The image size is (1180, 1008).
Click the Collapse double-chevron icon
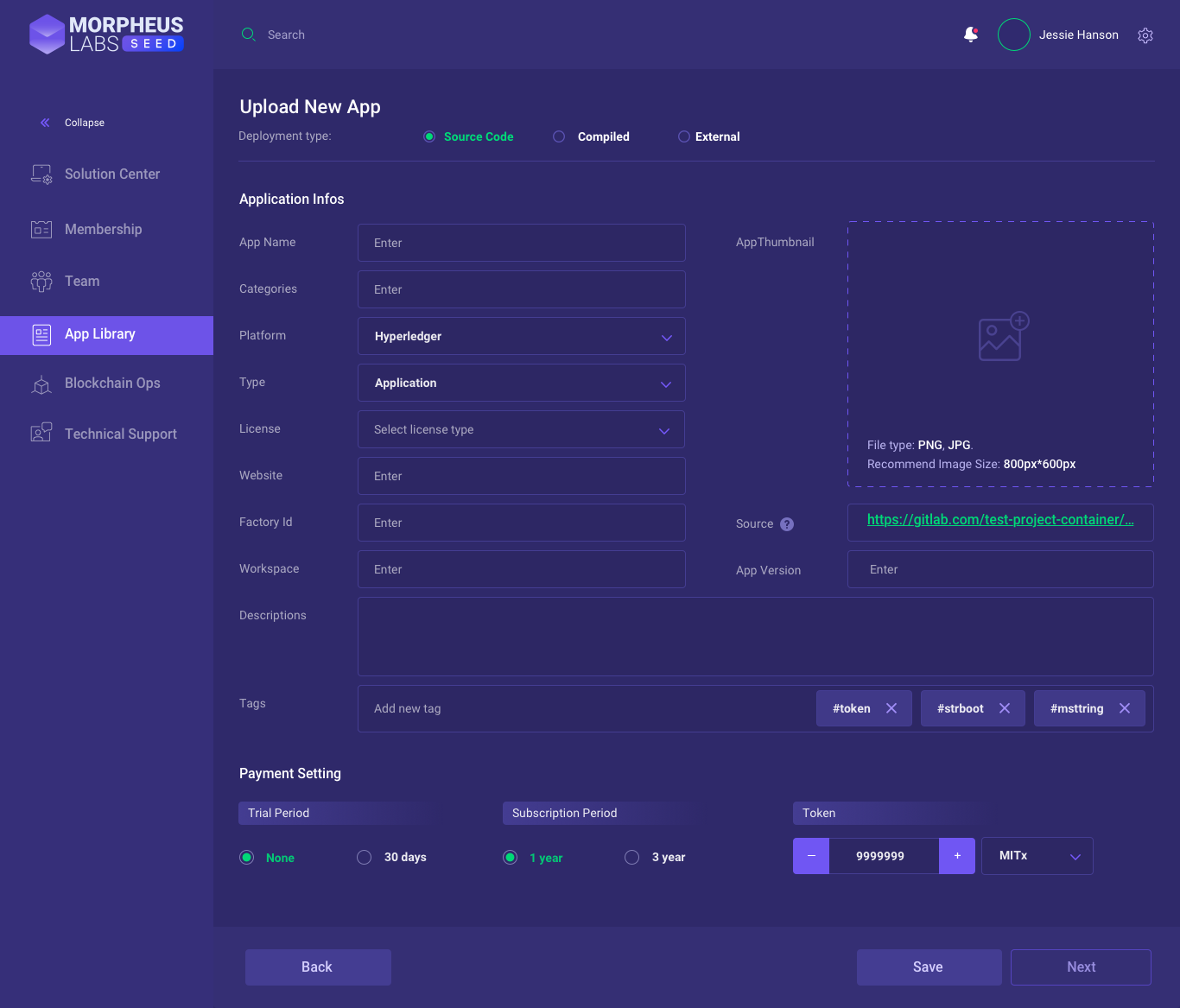[x=45, y=123]
